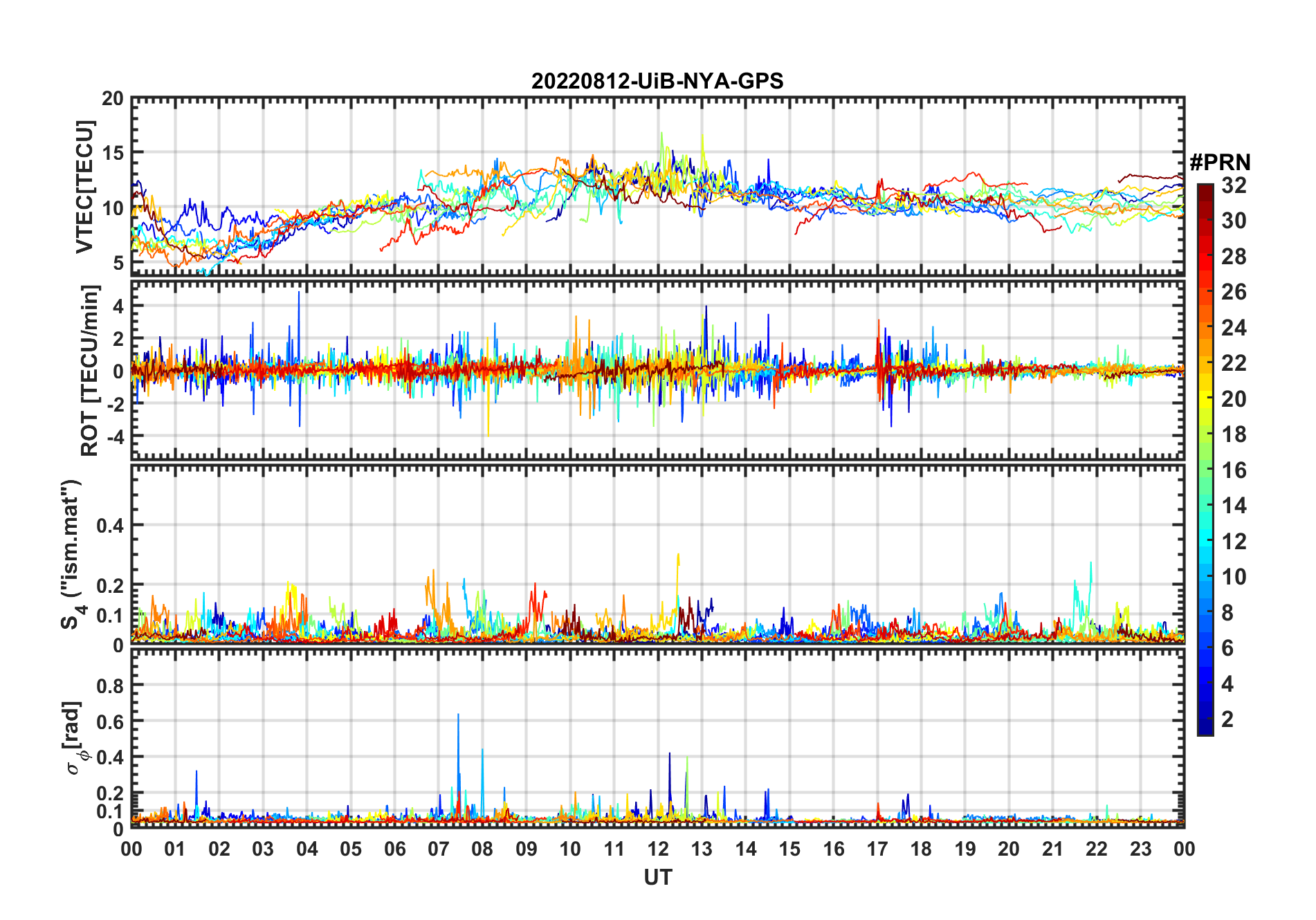The height and width of the screenshot is (920, 1316).
Task: Click the plot title 20220812-UiB-NYA-GPS
Action: pos(657,82)
